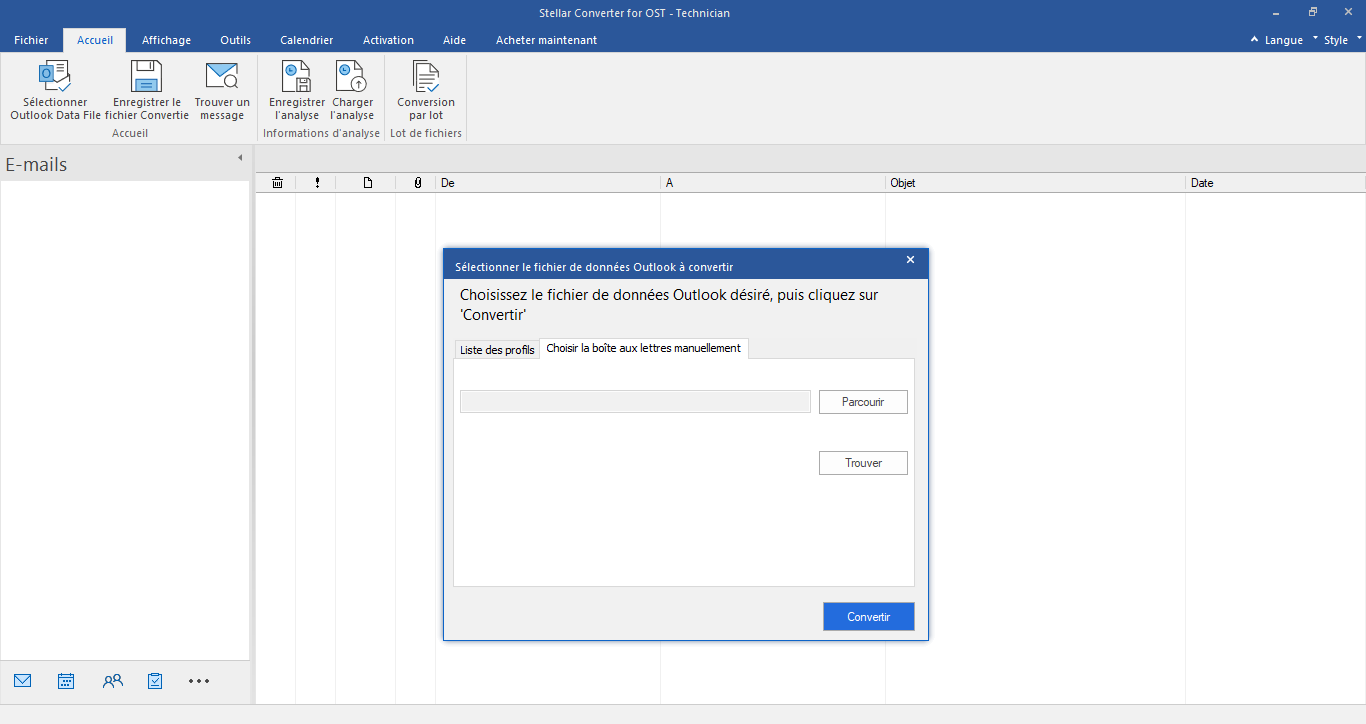The height and width of the screenshot is (724, 1366).
Task: Switch to Liste des profils tab
Action: [x=497, y=350]
